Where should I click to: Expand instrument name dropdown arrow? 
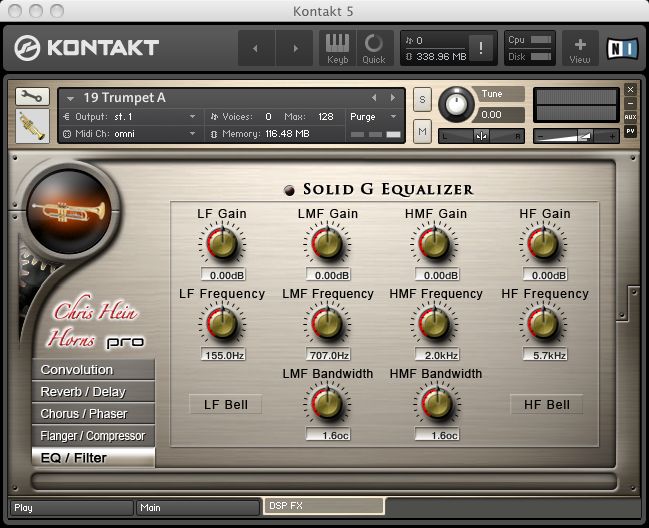[70, 98]
